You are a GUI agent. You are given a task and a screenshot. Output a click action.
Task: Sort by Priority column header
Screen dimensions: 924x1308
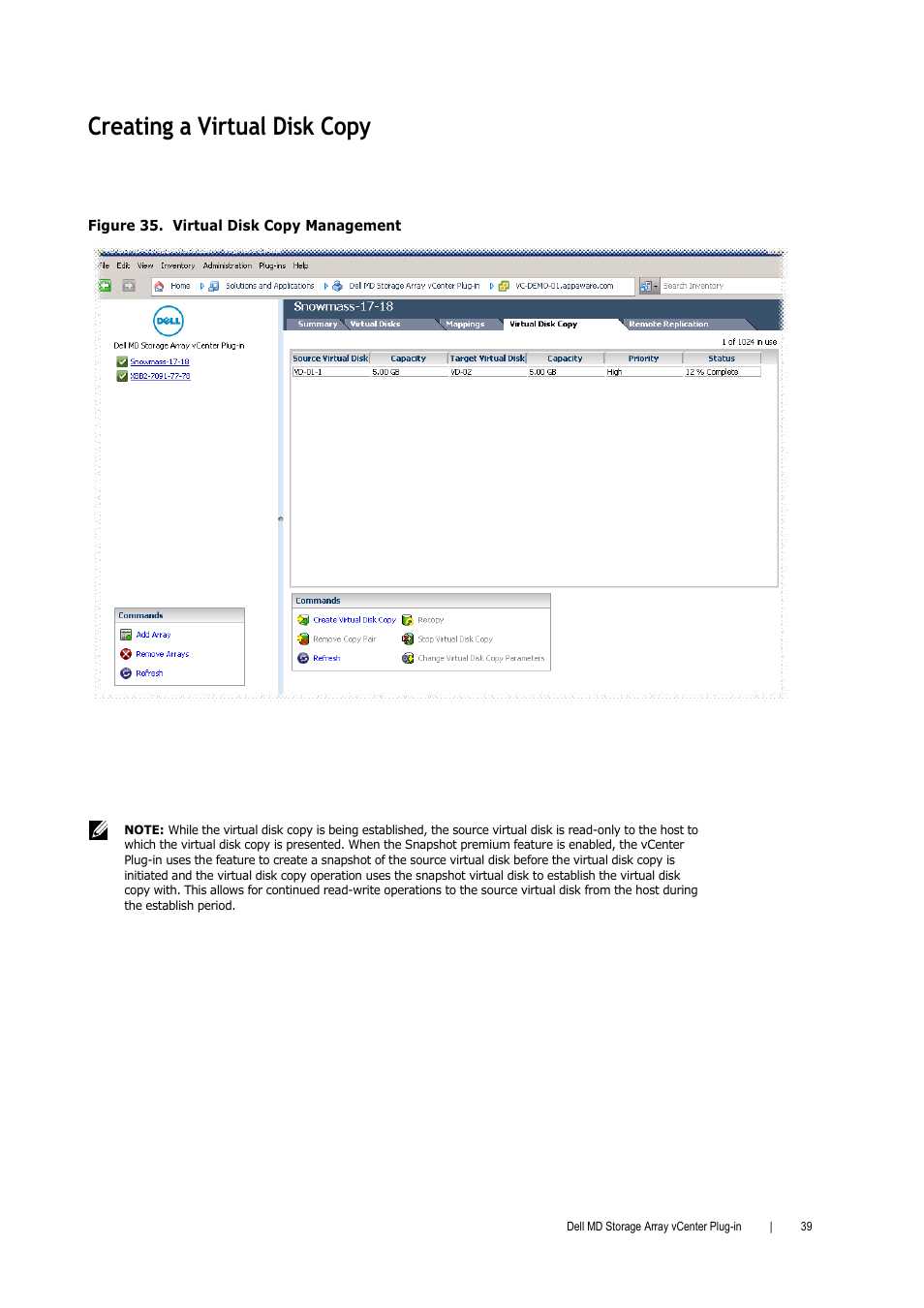click(643, 358)
